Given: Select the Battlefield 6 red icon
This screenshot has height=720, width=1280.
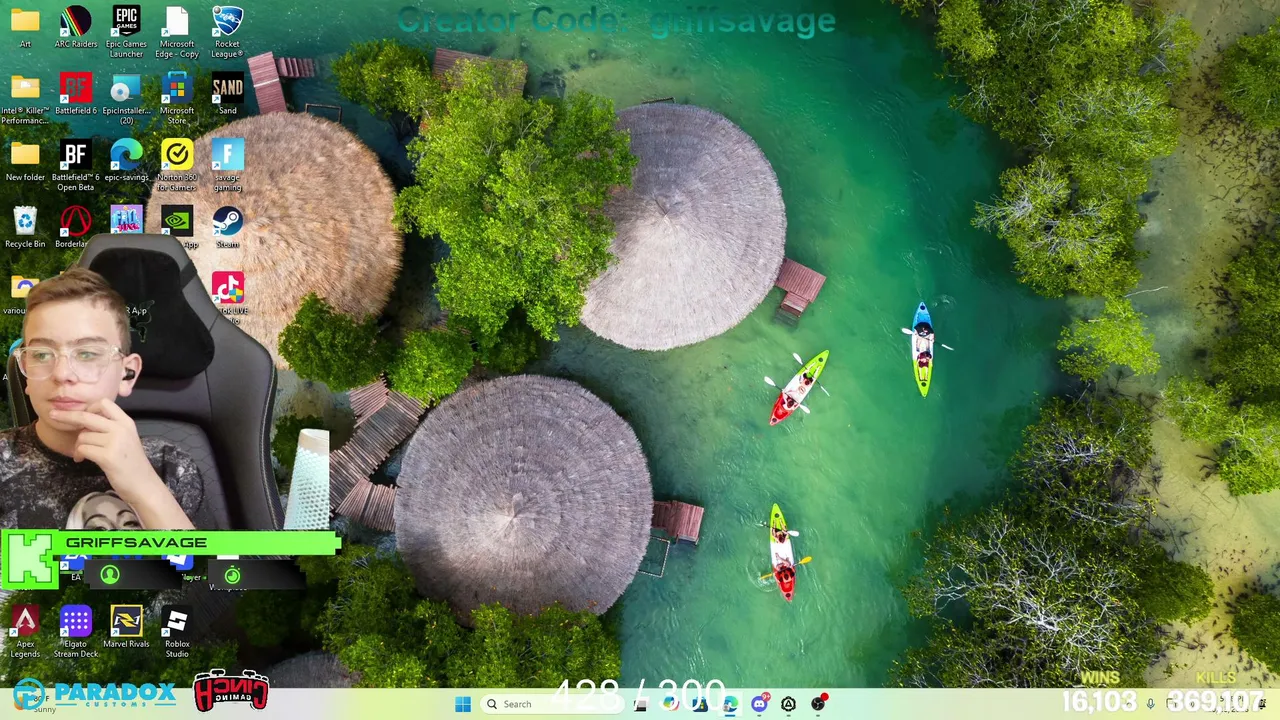Looking at the screenshot, I should (76, 94).
